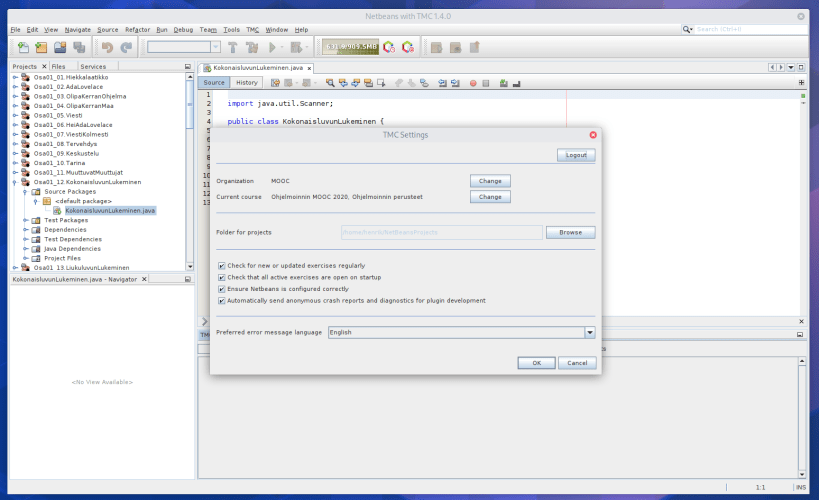
Task: Expand the Project Files node
Action: [x=26, y=258]
